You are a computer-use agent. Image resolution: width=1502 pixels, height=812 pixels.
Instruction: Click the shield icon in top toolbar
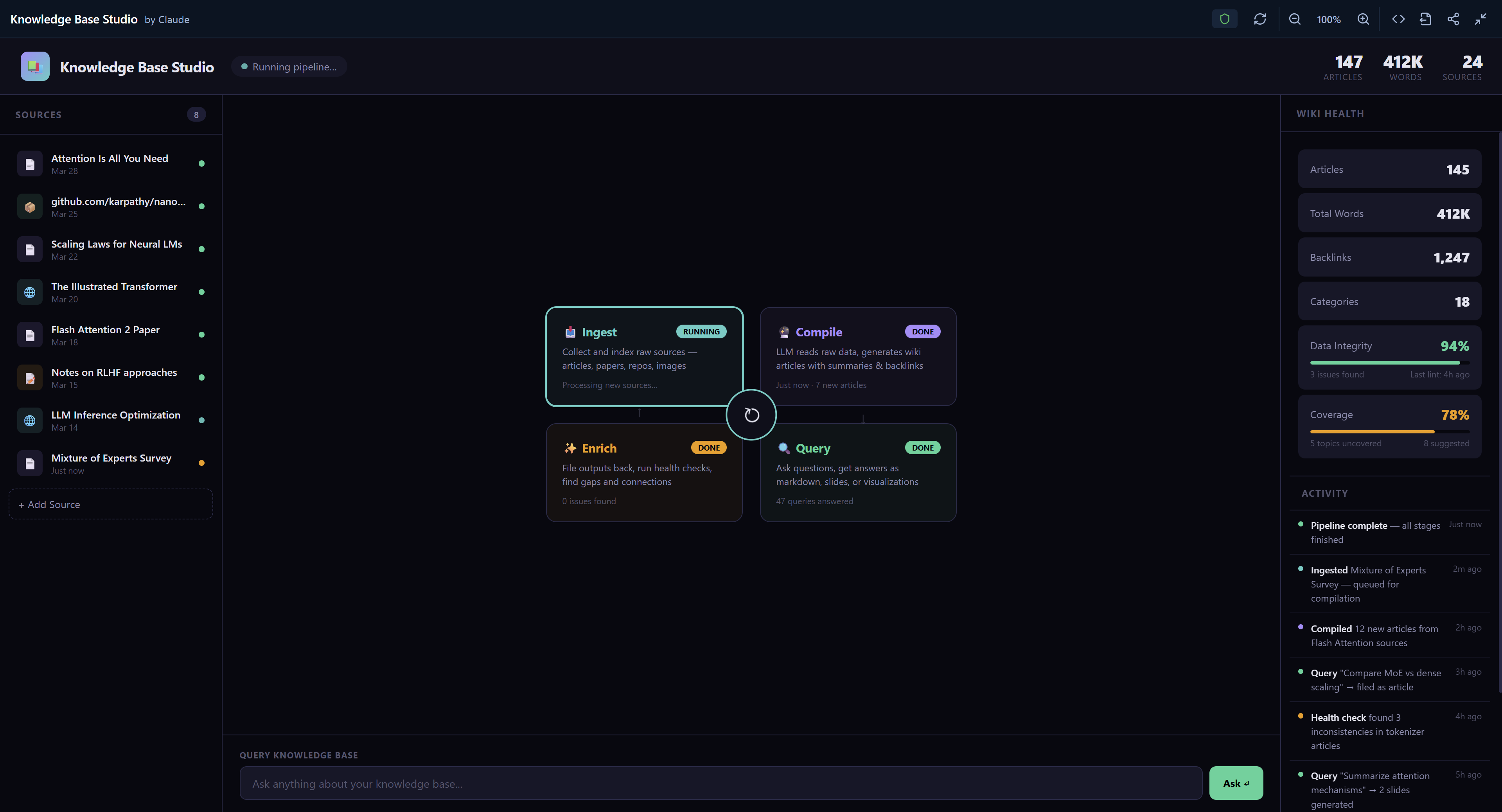click(x=1224, y=19)
